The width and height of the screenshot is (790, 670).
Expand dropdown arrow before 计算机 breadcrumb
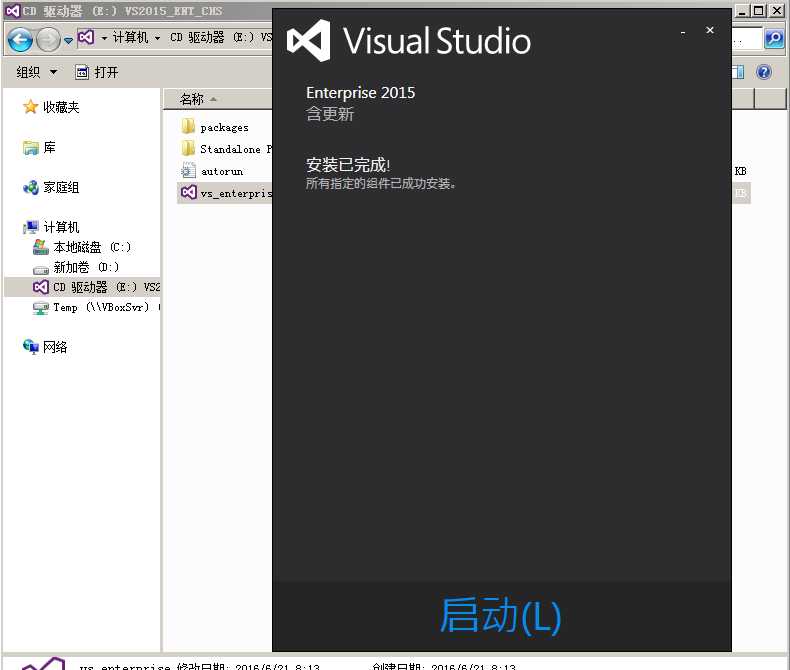pyautogui.click(x=104, y=38)
